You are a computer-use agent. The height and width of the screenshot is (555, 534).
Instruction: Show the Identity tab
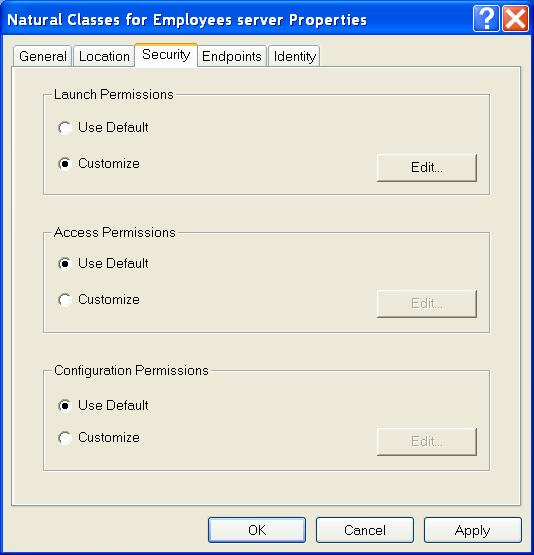[x=294, y=56]
